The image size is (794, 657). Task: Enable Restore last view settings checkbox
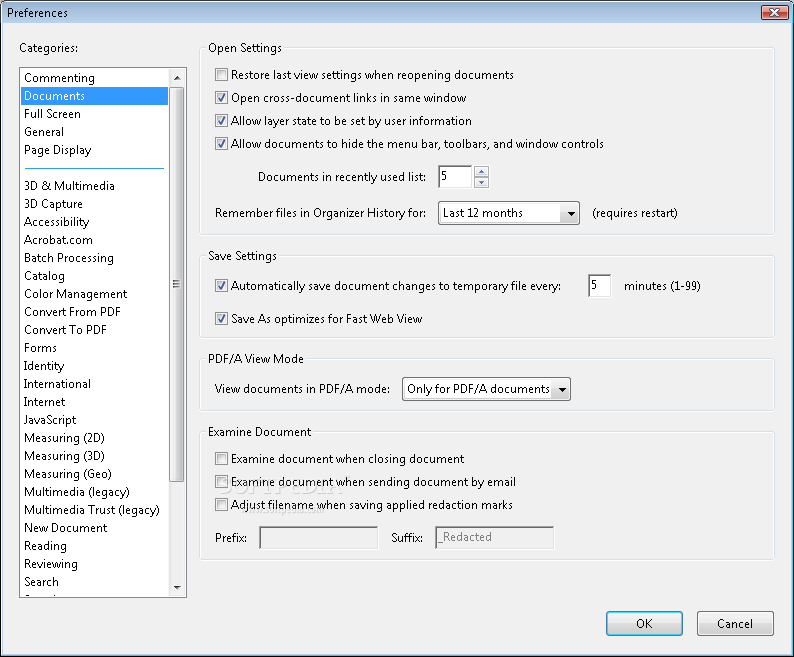pyautogui.click(x=221, y=75)
